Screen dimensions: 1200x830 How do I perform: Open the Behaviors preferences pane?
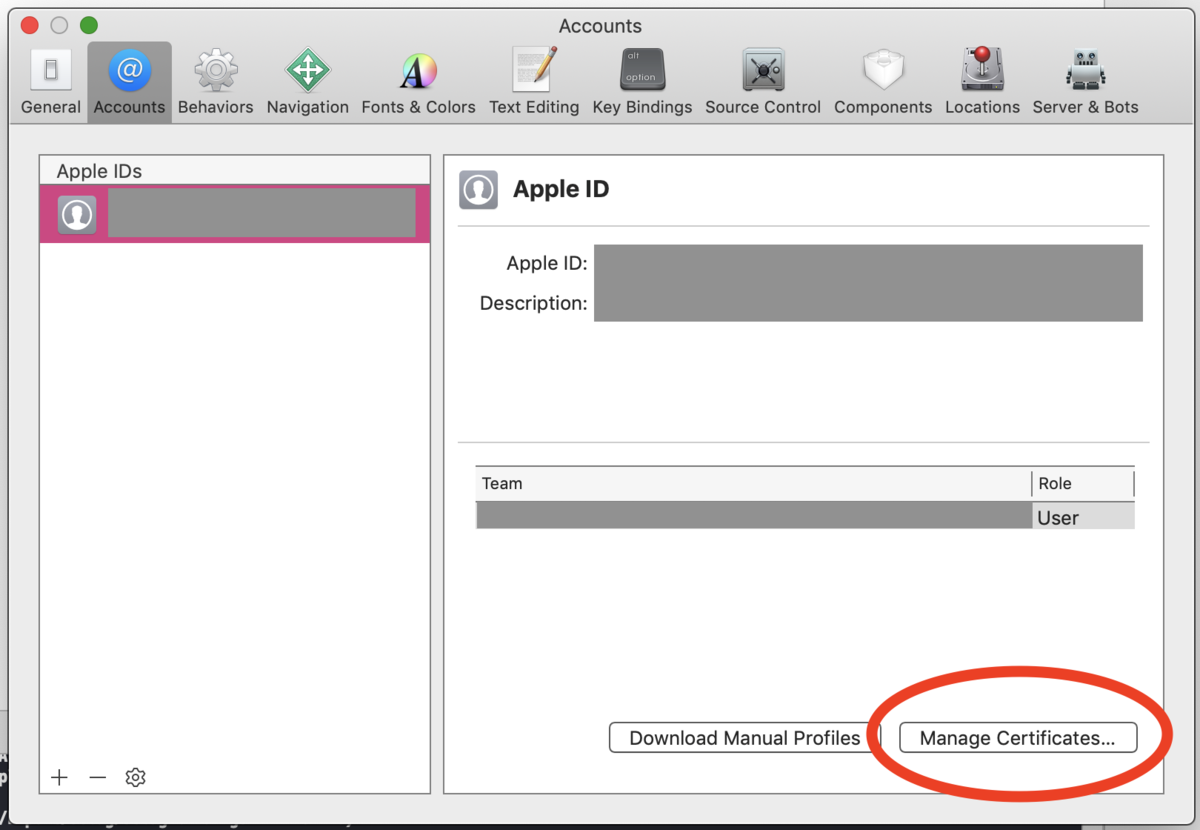pyautogui.click(x=215, y=81)
